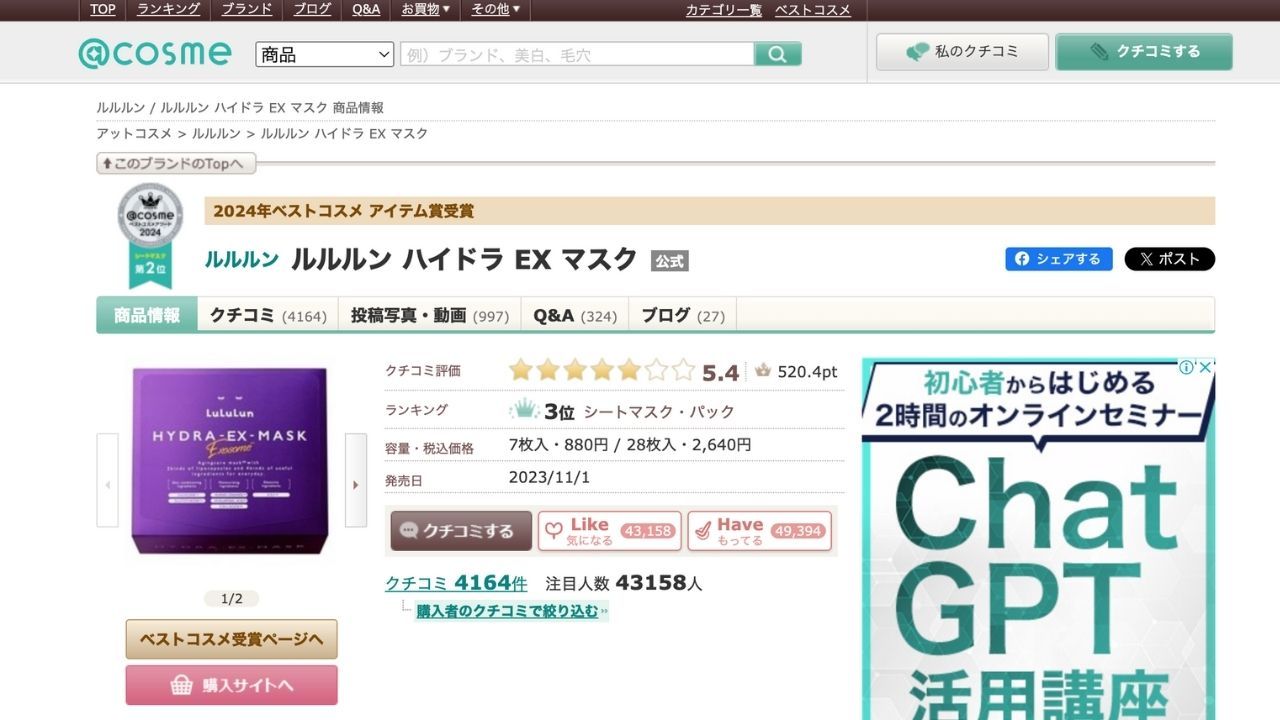
Task: Click the search keyword input field
Action: tap(577, 54)
